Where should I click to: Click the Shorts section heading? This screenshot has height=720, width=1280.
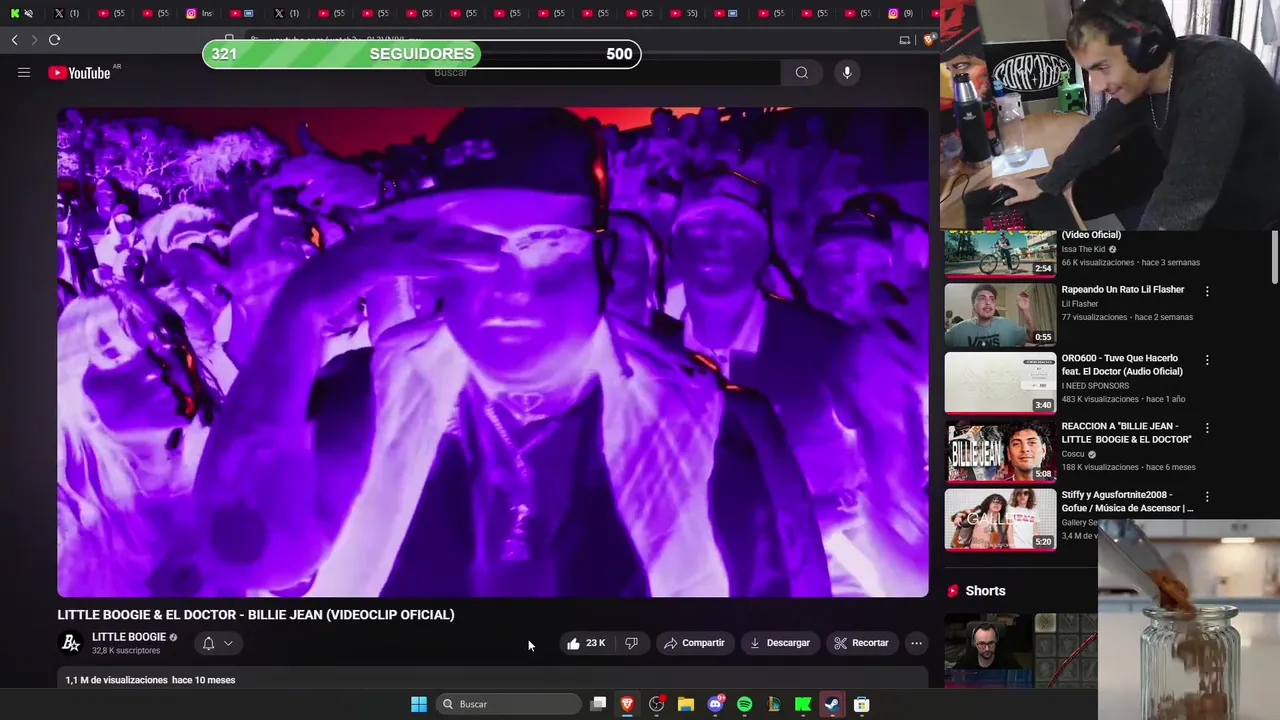pyautogui.click(x=985, y=591)
